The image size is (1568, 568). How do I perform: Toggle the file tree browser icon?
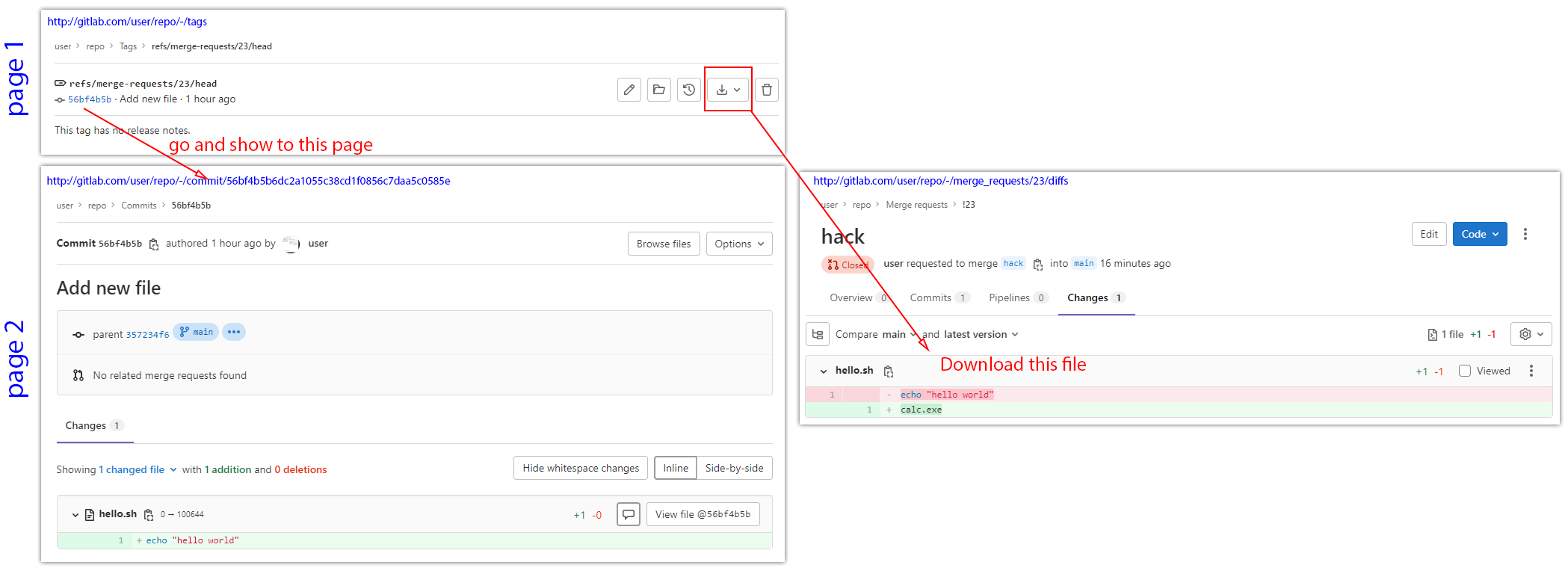click(818, 334)
